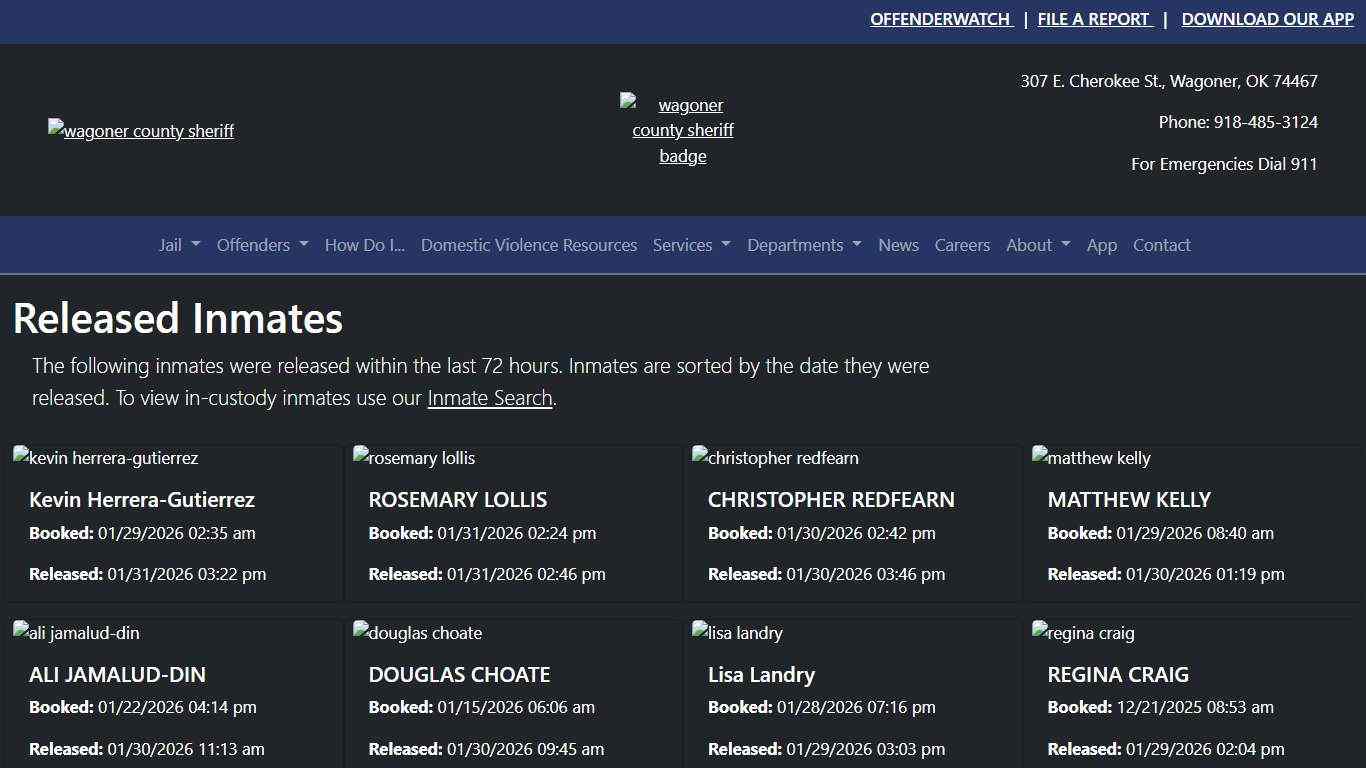Image resolution: width=1366 pixels, height=768 pixels.
Task: Select Christopher Redfearn's photo thumbnail
Action: (x=775, y=458)
